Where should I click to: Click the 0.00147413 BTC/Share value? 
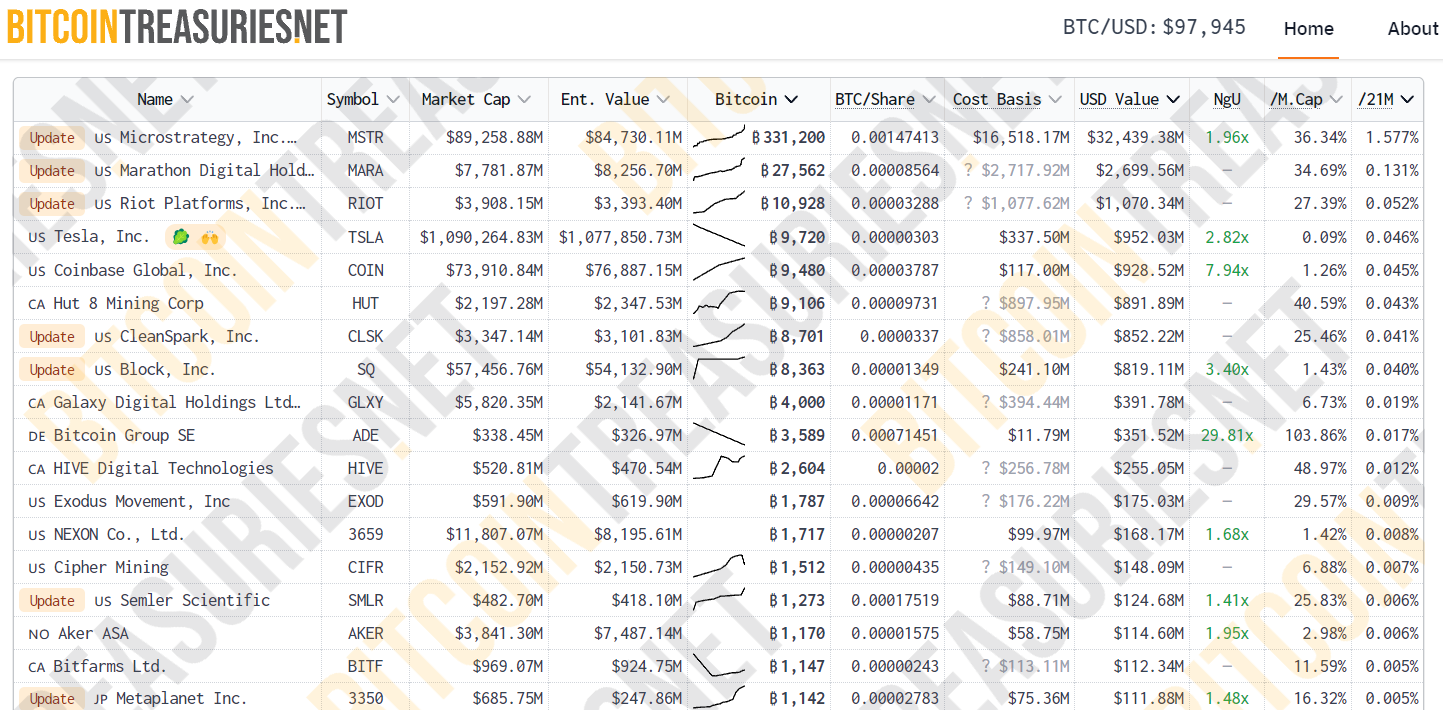click(x=895, y=137)
